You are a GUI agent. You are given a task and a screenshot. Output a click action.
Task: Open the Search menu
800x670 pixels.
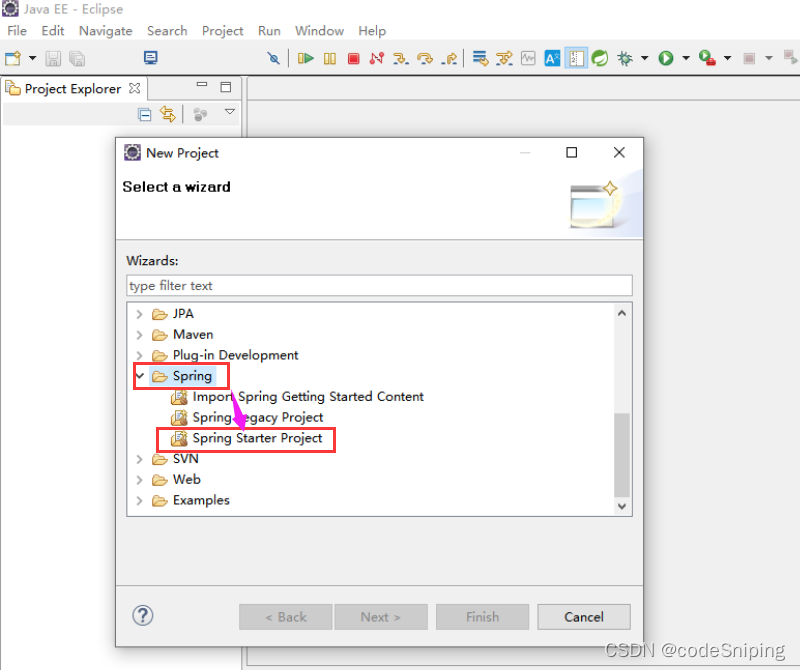167,31
